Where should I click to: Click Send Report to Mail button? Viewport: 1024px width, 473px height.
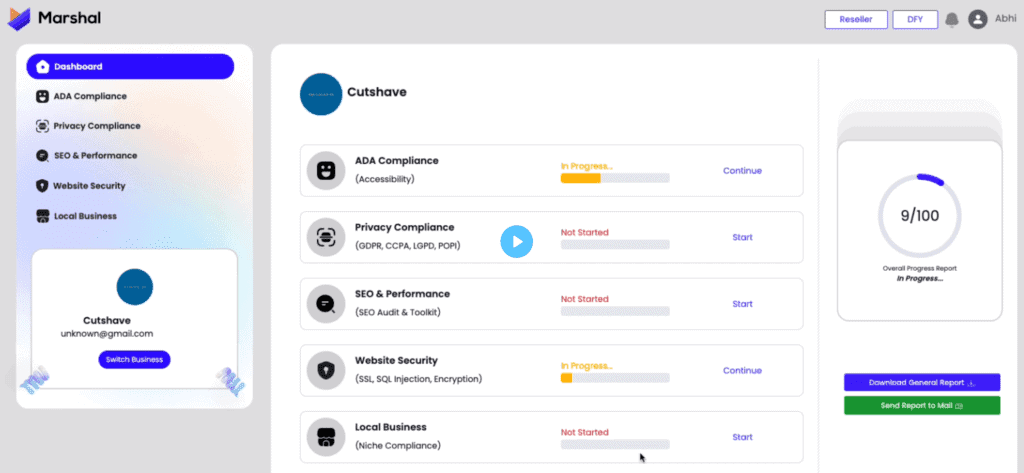tap(921, 405)
